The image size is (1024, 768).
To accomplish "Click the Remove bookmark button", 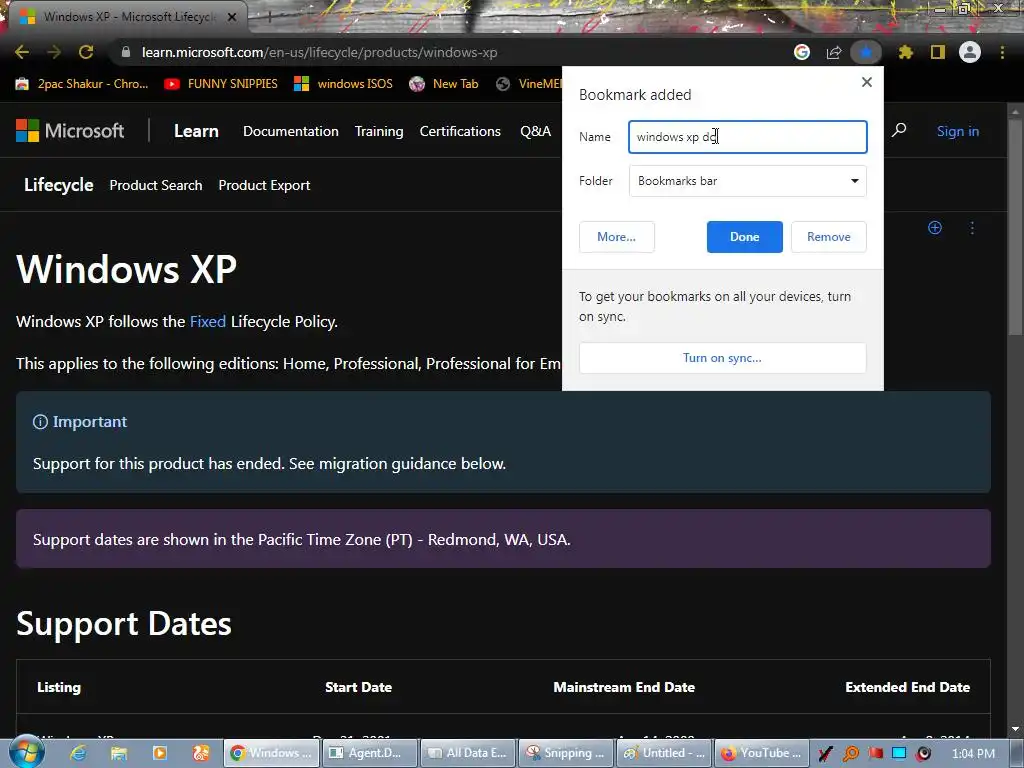I will pos(829,237).
